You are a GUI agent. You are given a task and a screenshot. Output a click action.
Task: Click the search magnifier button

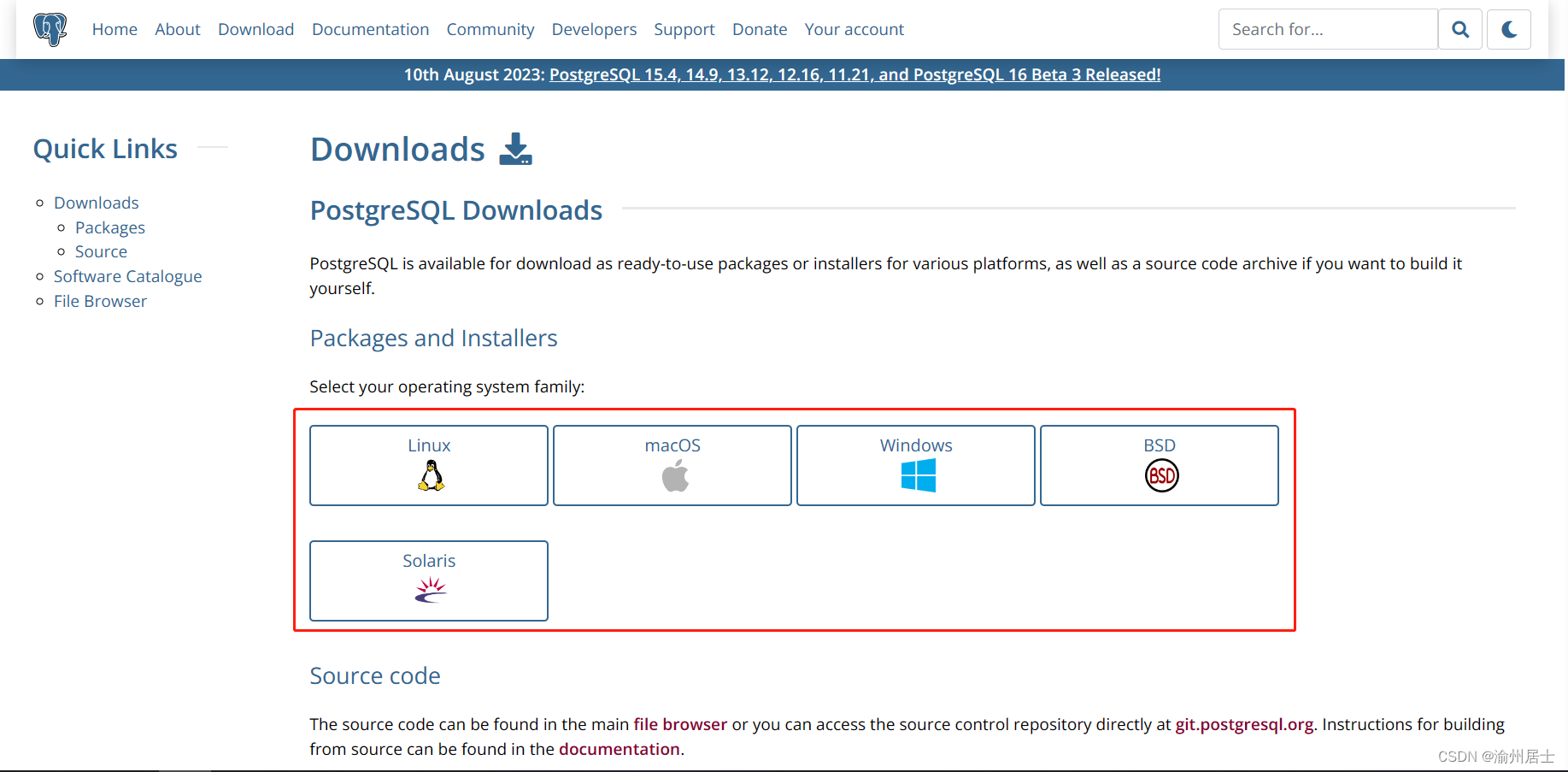click(1460, 29)
